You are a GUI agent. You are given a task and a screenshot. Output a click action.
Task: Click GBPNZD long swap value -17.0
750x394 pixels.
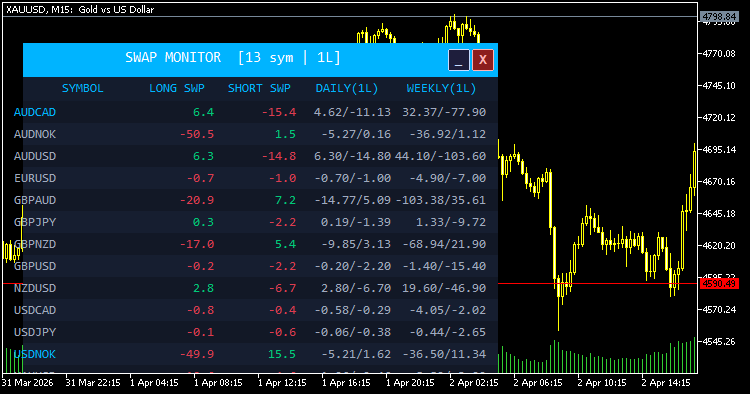(x=197, y=244)
